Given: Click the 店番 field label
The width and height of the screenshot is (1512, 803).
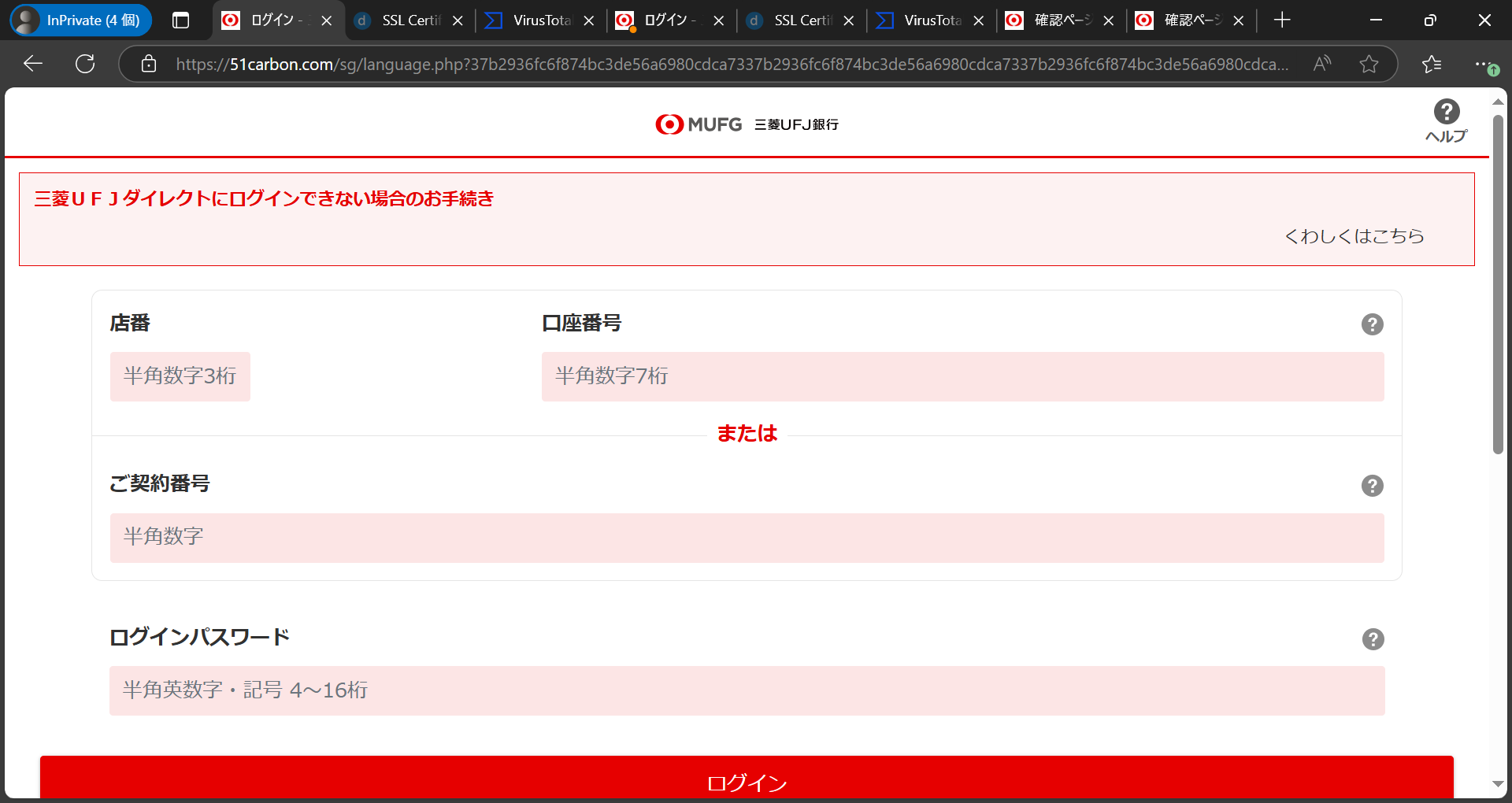Looking at the screenshot, I should 130,323.
